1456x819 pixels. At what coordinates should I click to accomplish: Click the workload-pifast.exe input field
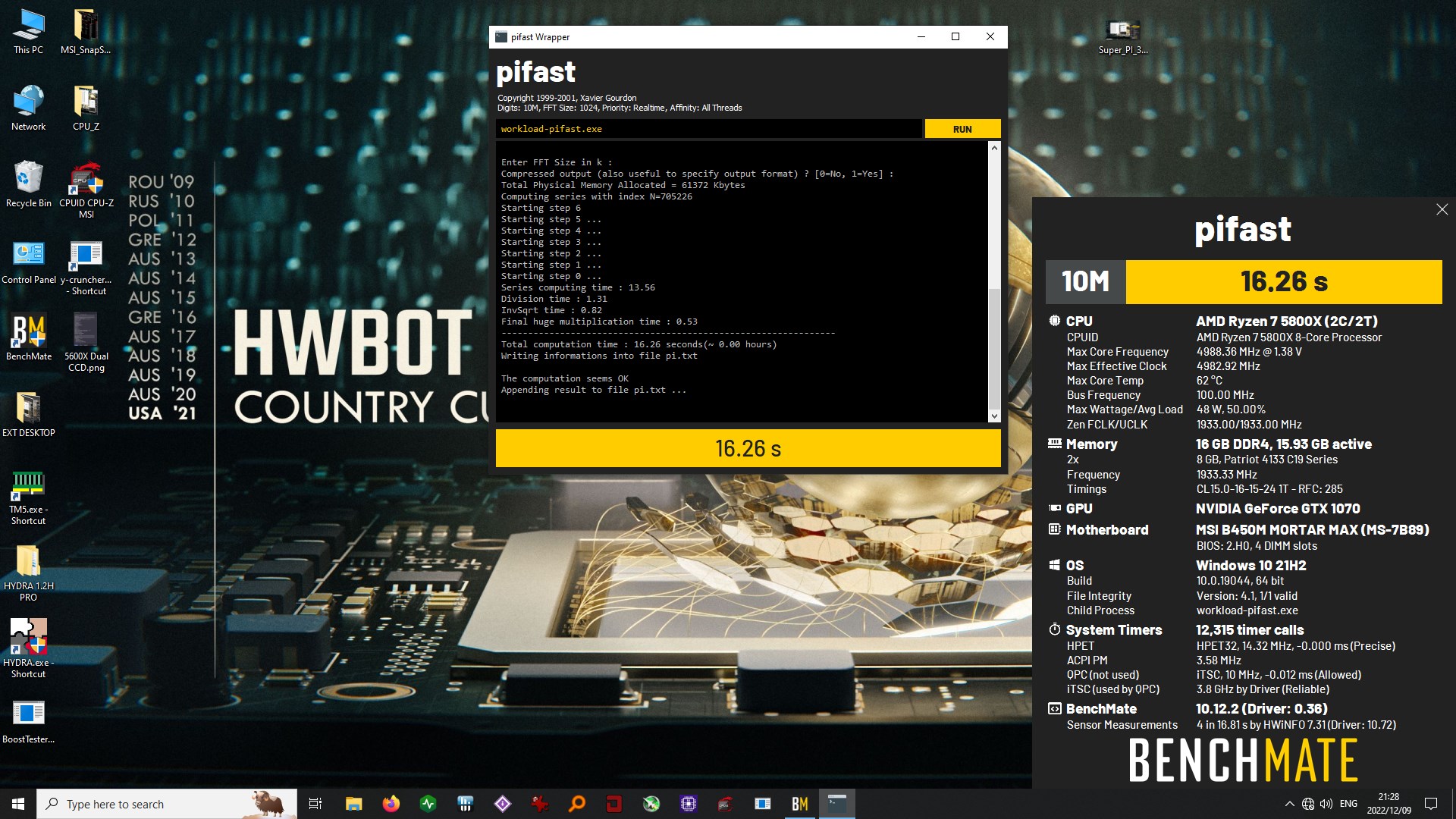pyautogui.click(x=709, y=129)
